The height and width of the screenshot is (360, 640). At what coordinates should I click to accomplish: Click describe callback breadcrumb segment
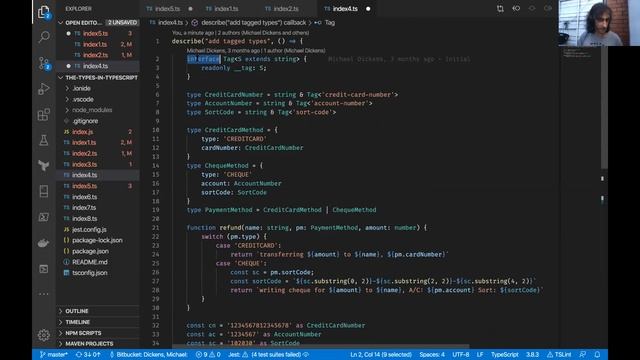click(249, 22)
